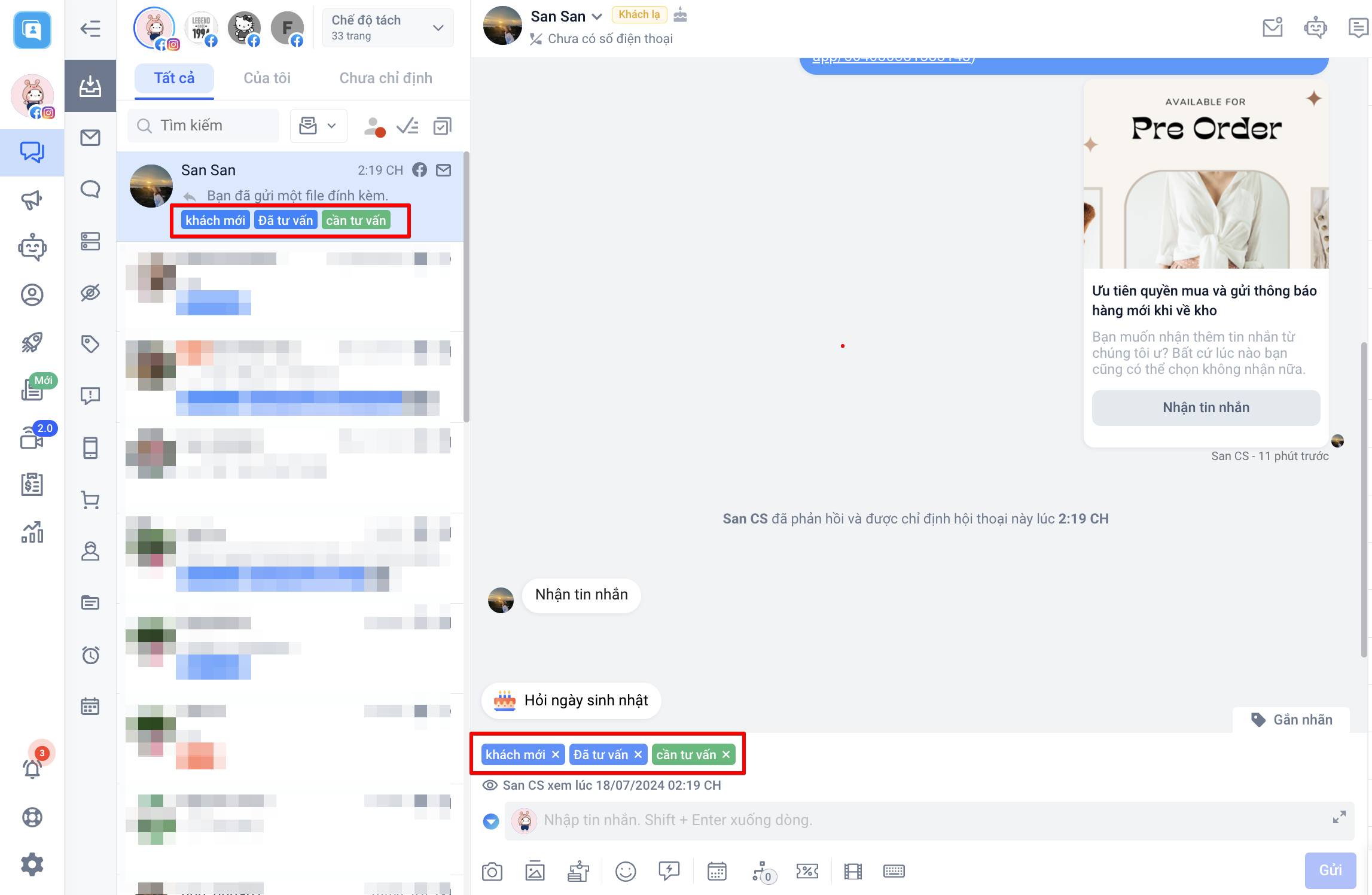Viewport: 1372px width, 895px height.
Task: Click the quick reply lightning icon
Action: 669,870
